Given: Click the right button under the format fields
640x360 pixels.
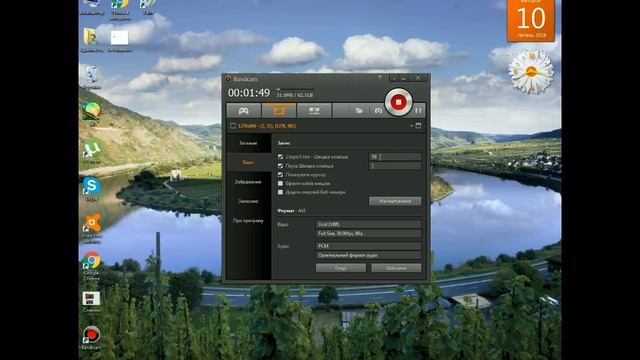Looking at the screenshot, I should coord(396,268).
